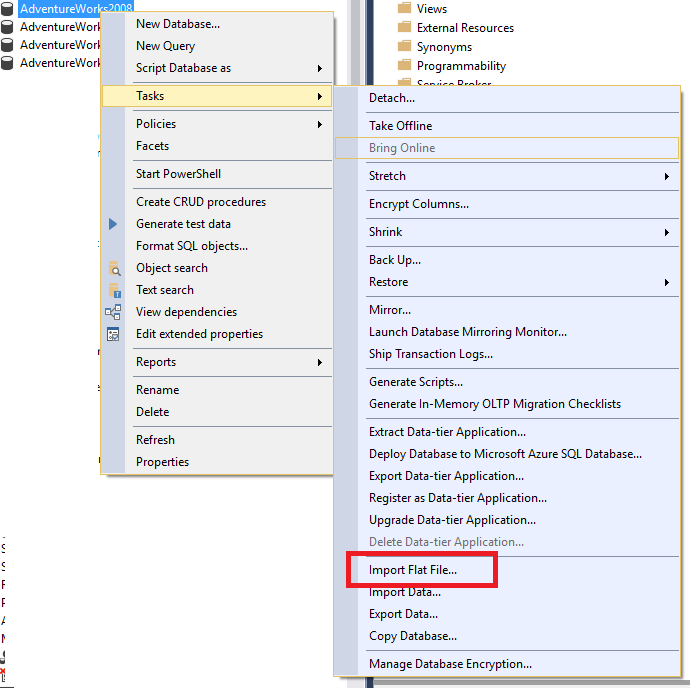Click the Text search icon
Image resolution: width=690 pixels, height=688 pixels.
(113, 290)
